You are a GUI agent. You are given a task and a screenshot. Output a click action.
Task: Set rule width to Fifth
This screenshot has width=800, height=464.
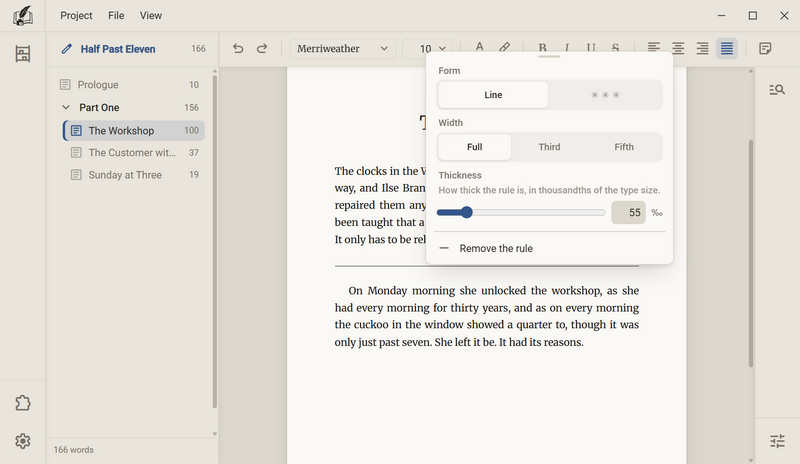pos(624,147)
